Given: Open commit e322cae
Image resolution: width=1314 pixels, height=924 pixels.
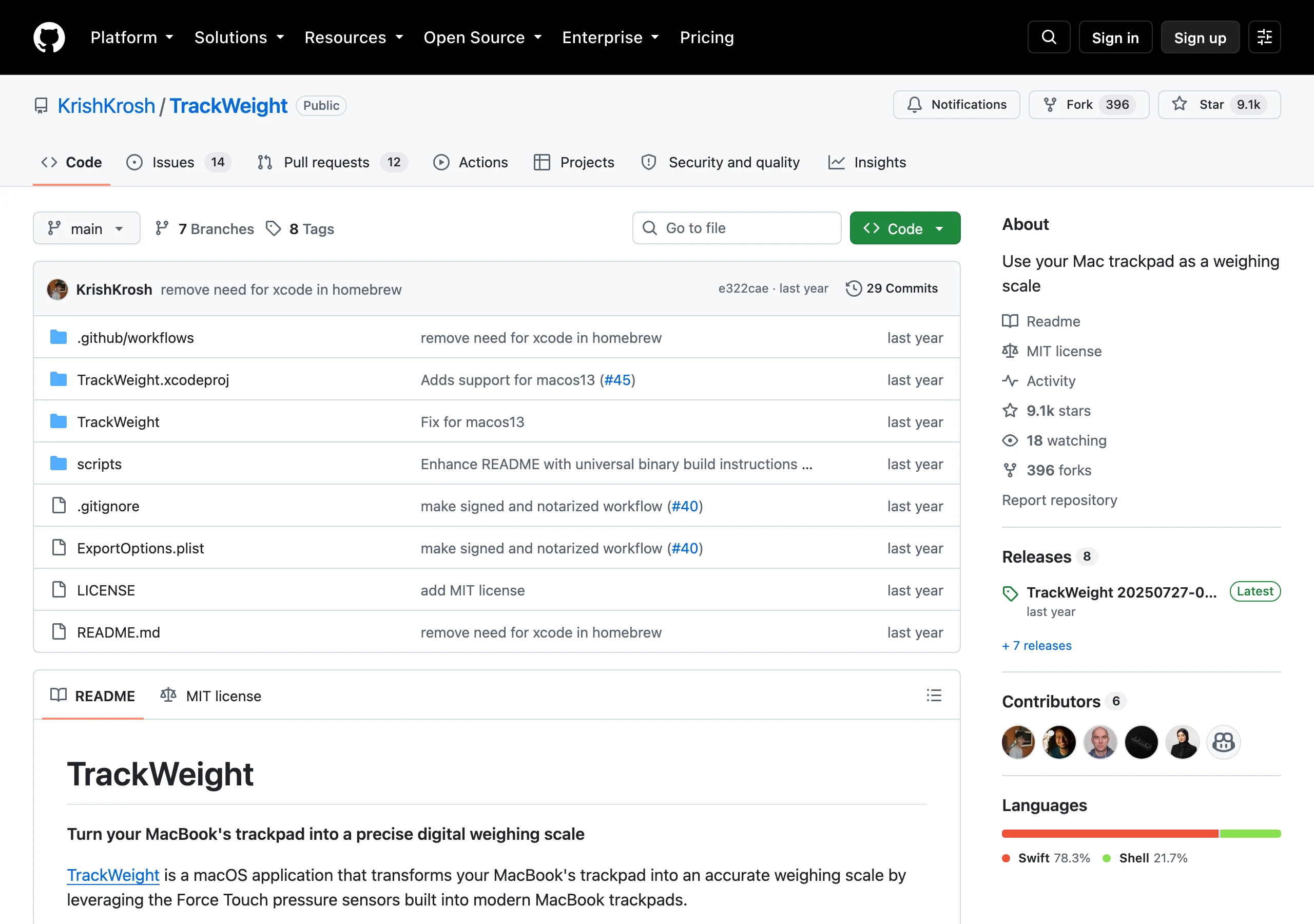Looking at the screenshot, I should pyautogui.click(x=743, y=288).
